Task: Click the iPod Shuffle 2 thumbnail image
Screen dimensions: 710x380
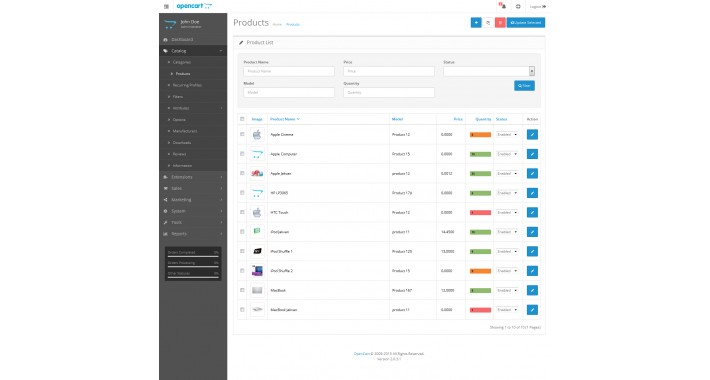Action: (x=257, y=271)
